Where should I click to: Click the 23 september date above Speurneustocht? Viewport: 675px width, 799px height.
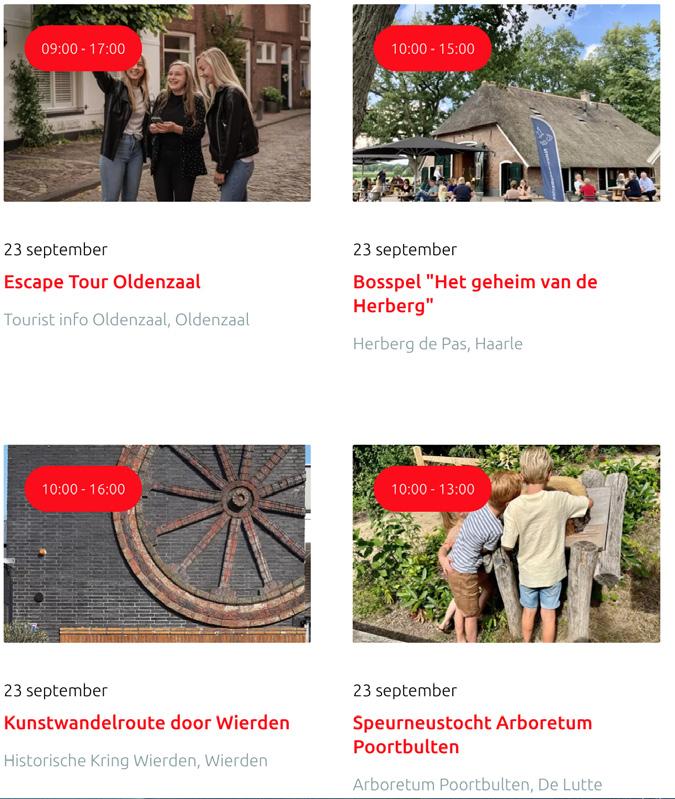(x=405, y=690)
